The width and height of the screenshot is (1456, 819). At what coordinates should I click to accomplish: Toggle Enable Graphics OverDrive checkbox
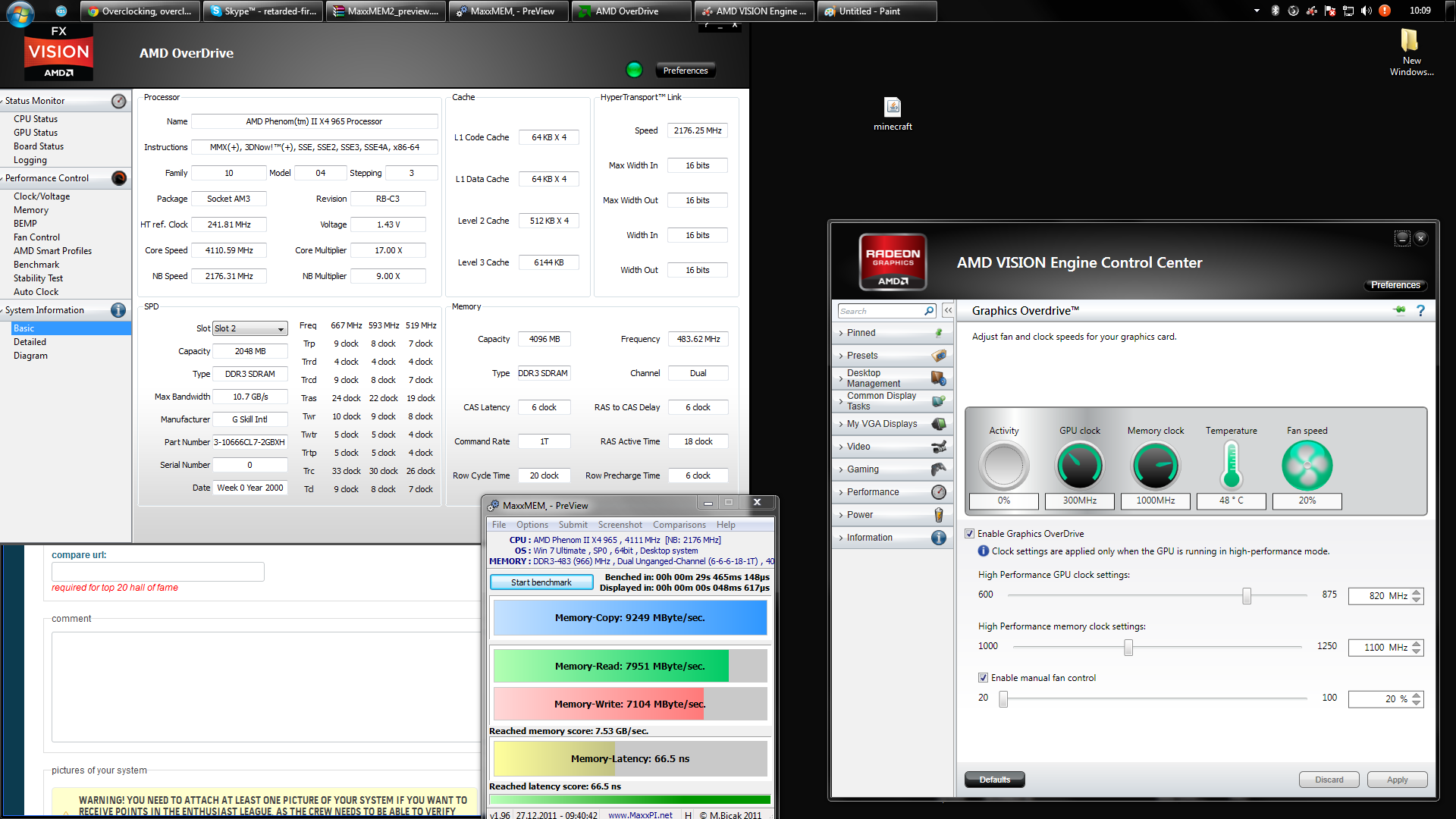click(x=969, y=534)
